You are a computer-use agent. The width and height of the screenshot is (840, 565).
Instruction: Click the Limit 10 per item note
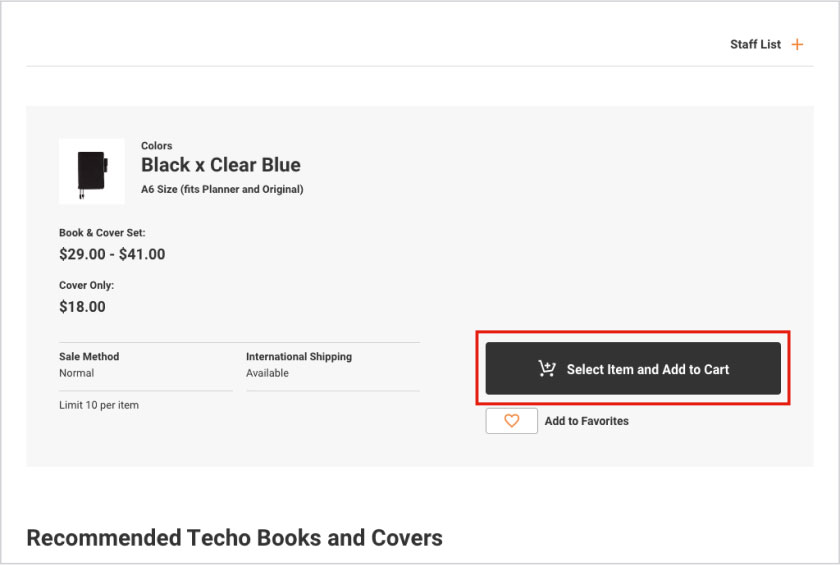click(99, 405)
